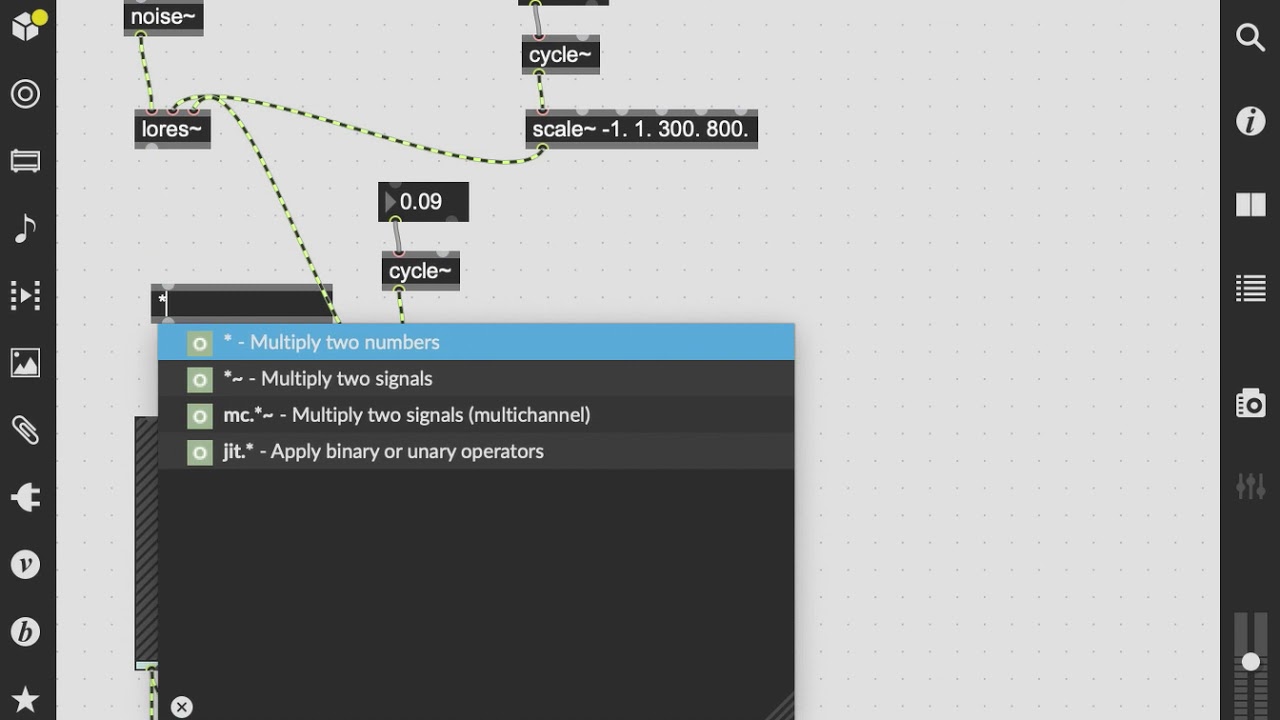Close the autocomplete list with X button
The image size is (1280, 720).
tap(181, 707)
